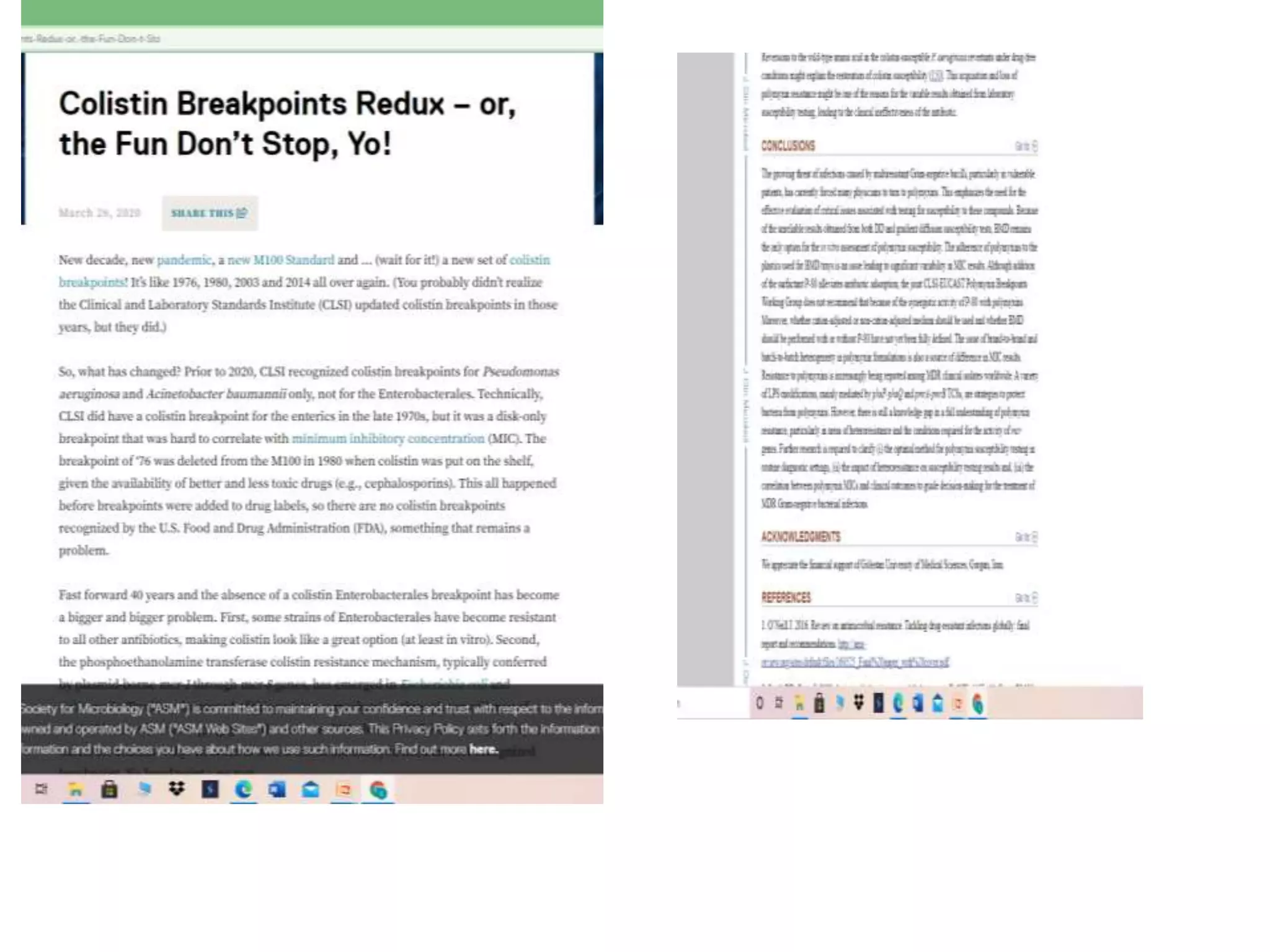Screen dimensions: 1270x952
Task: Click the Cortana circle icon in taskbar
Action: (x=760, y=703)
